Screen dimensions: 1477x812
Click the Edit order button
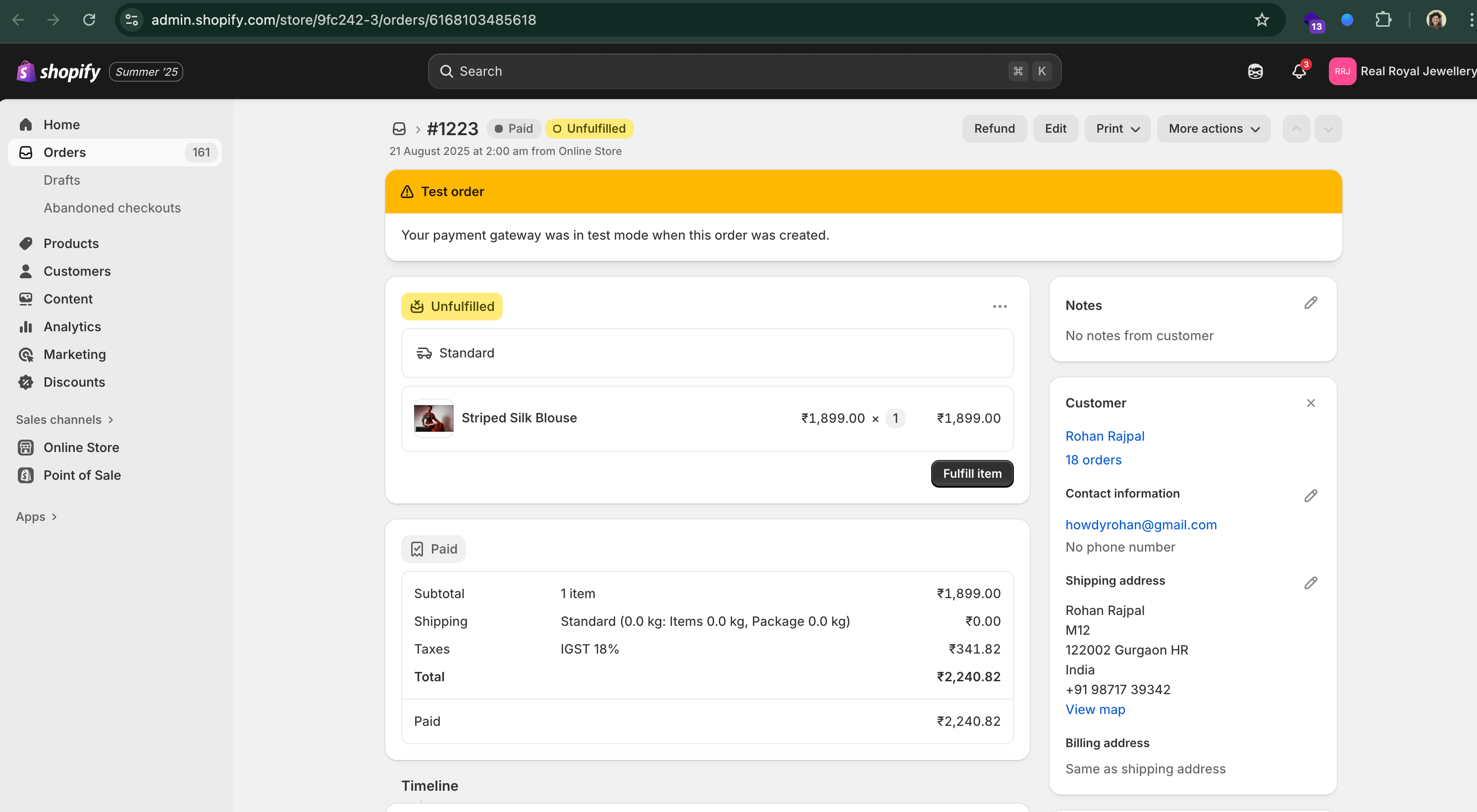coord(1055,129)
